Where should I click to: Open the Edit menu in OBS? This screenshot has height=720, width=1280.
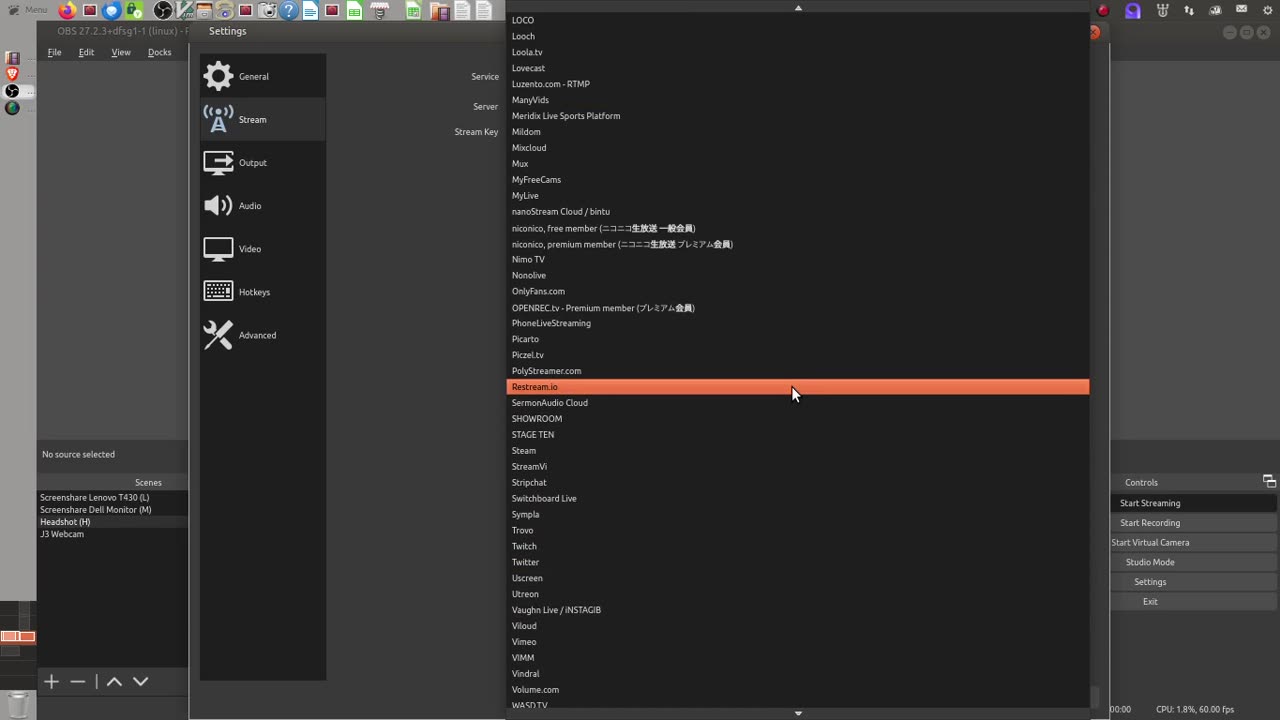tap(87, 52)
